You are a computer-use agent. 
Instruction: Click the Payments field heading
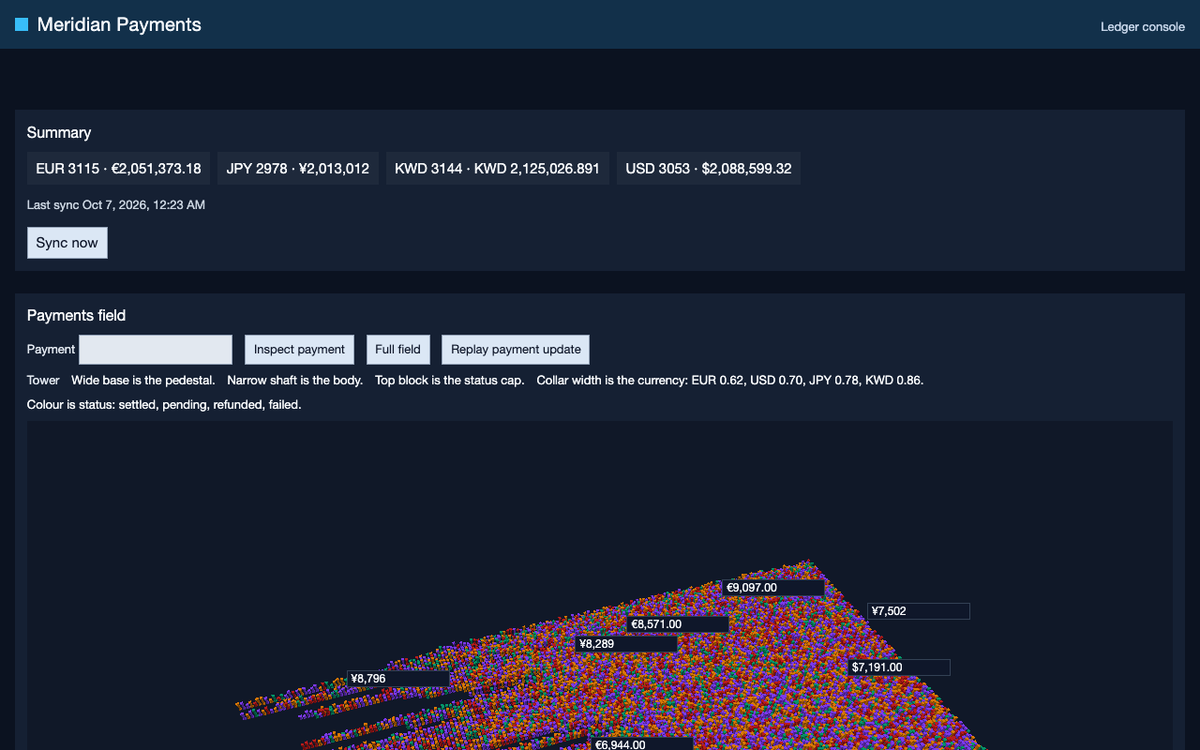pos(76,315)
